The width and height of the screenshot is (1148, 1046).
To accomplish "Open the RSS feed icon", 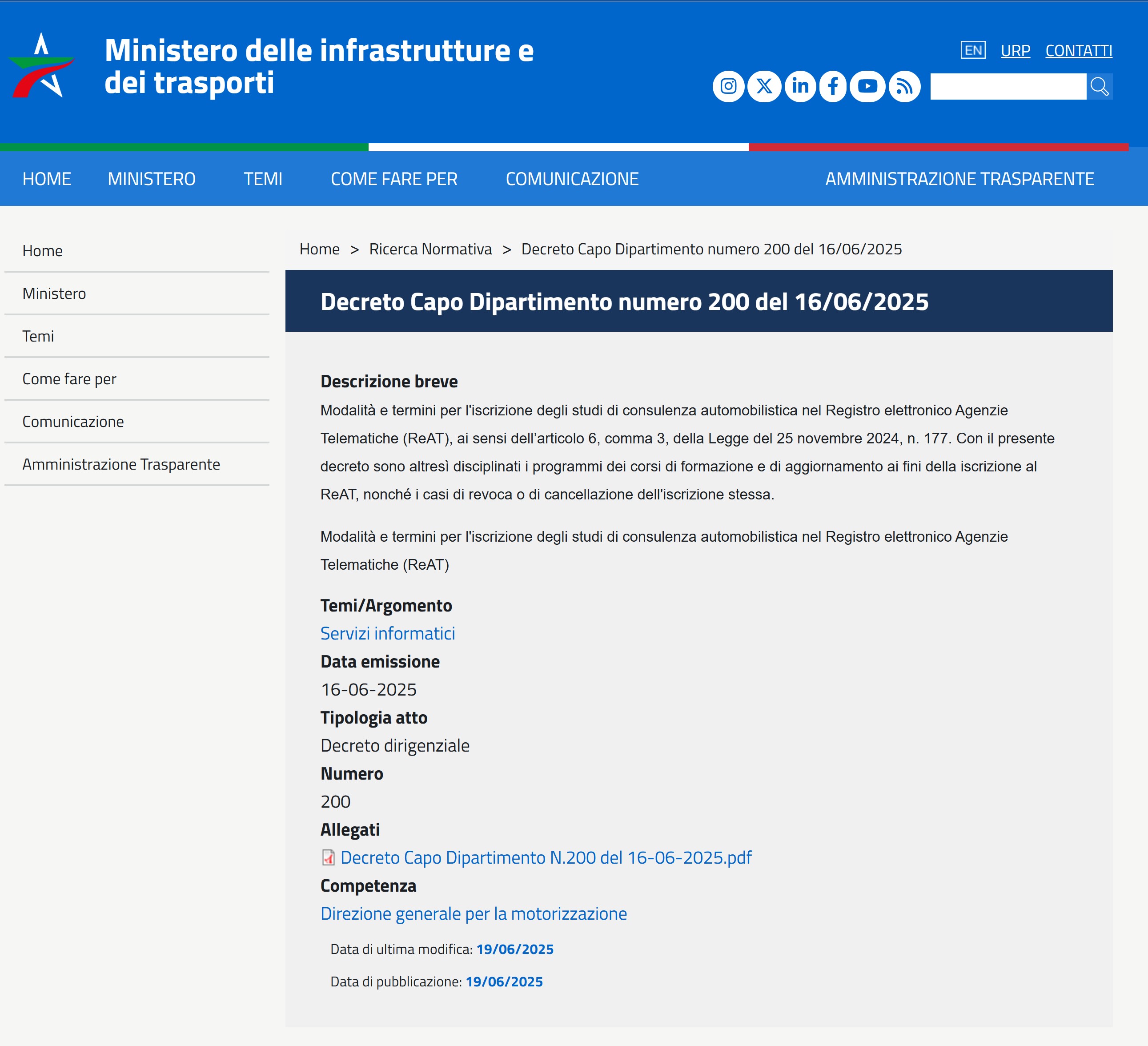I will click(904, 87).
